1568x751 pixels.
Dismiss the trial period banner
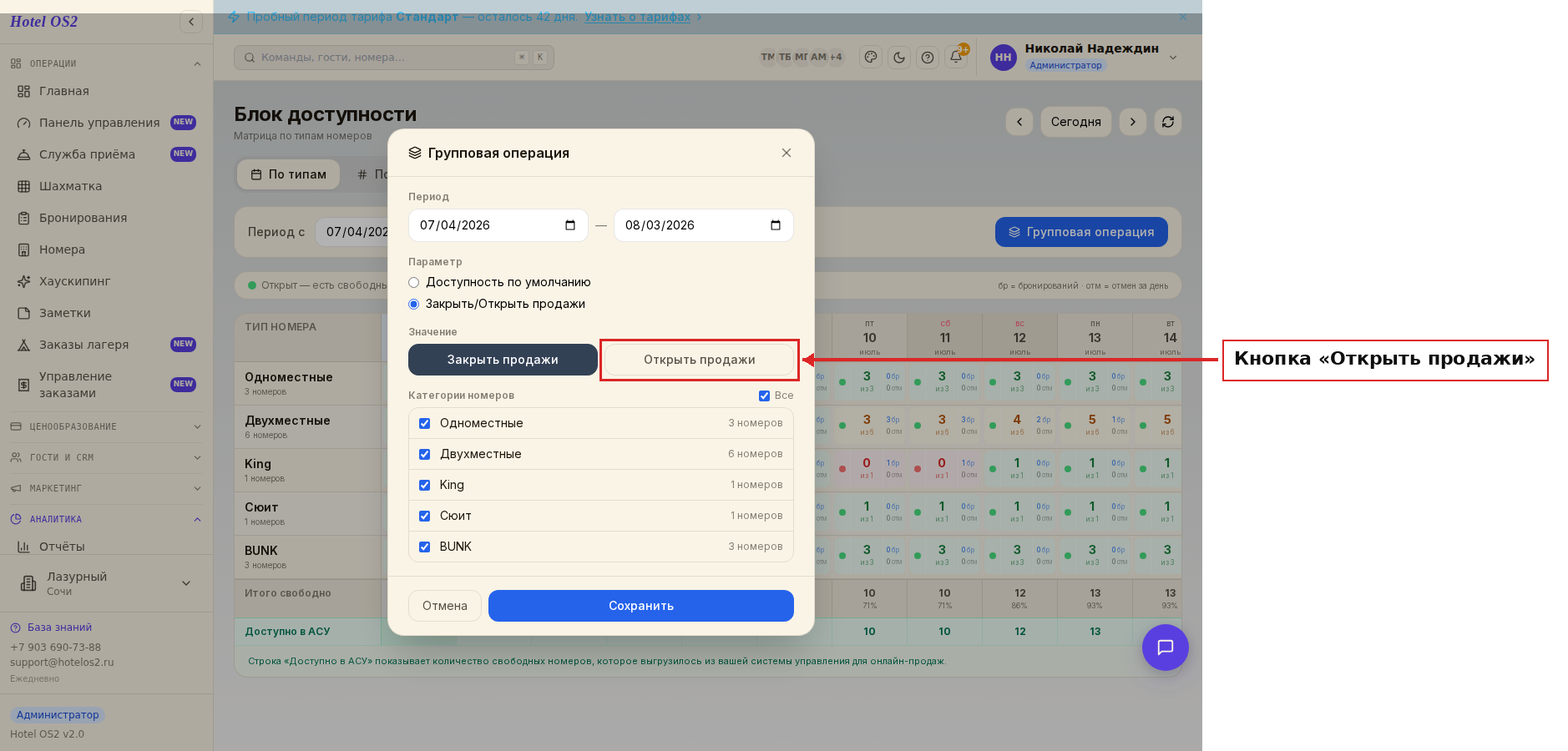point(1182,17)
